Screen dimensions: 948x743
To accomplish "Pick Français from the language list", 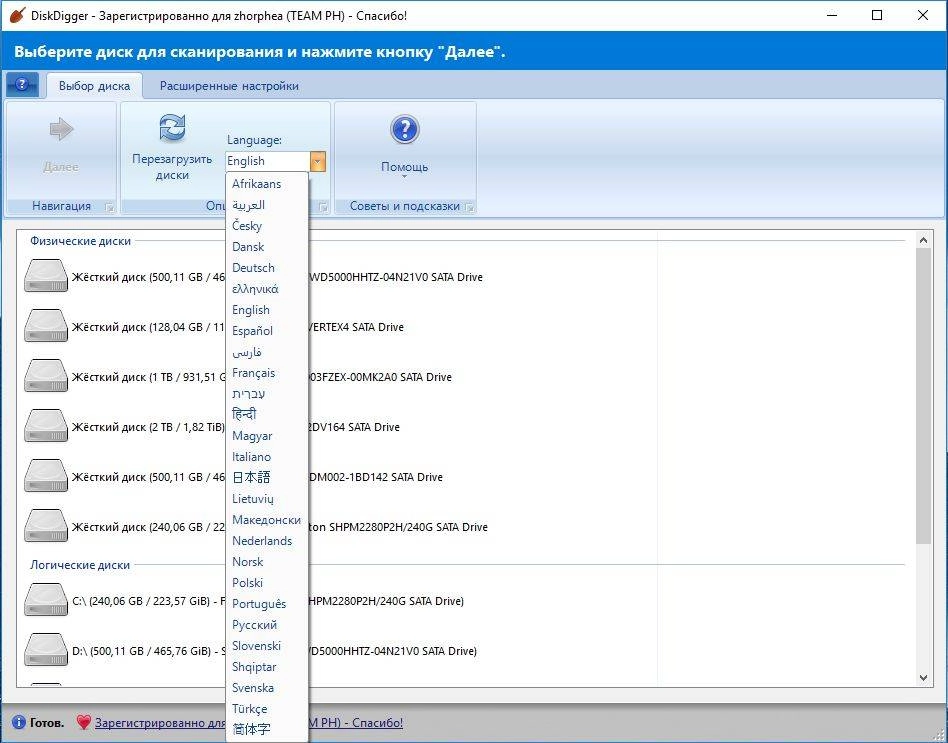I will click(267, 372).
